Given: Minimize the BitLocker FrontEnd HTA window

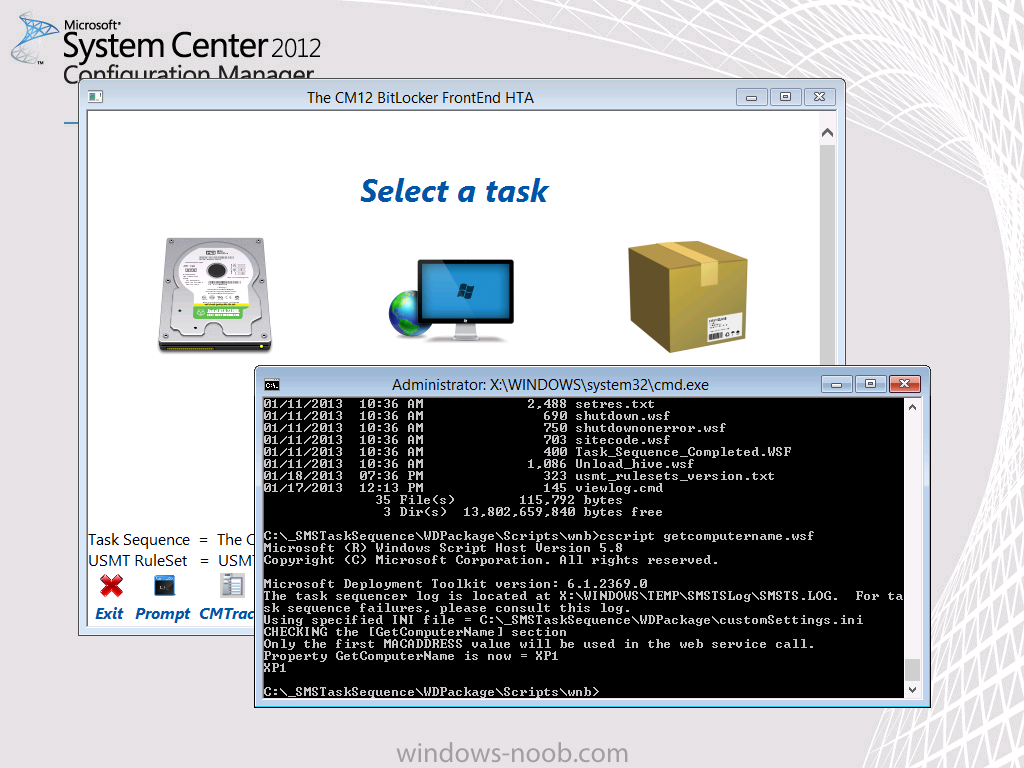Looking at the screenshot, I should (x=752, y=97).
